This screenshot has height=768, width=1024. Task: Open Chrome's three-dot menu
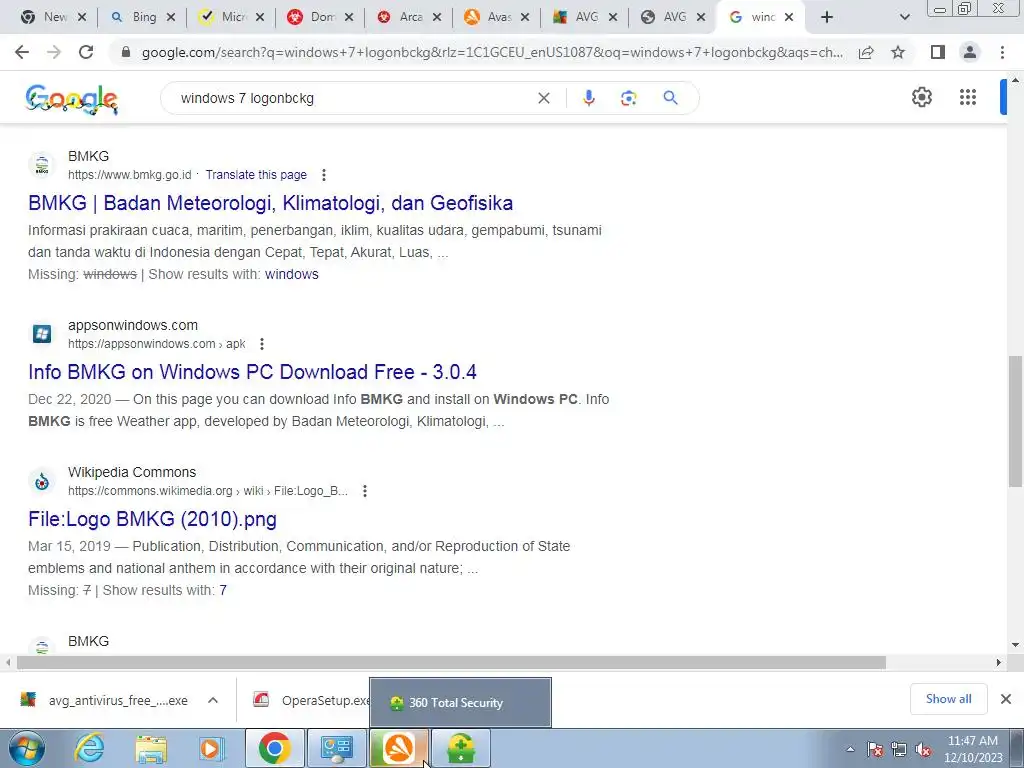click(1002, 52)
